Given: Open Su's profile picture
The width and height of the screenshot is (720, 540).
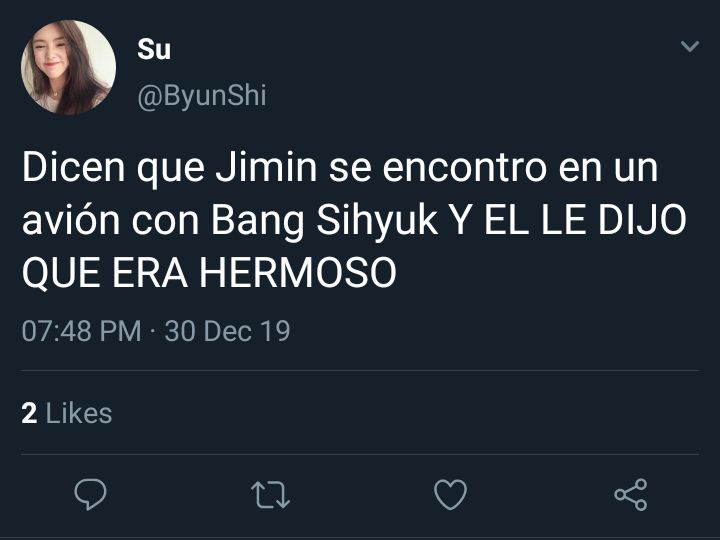Looking at the screenshot, I should (x=68, y=67).
